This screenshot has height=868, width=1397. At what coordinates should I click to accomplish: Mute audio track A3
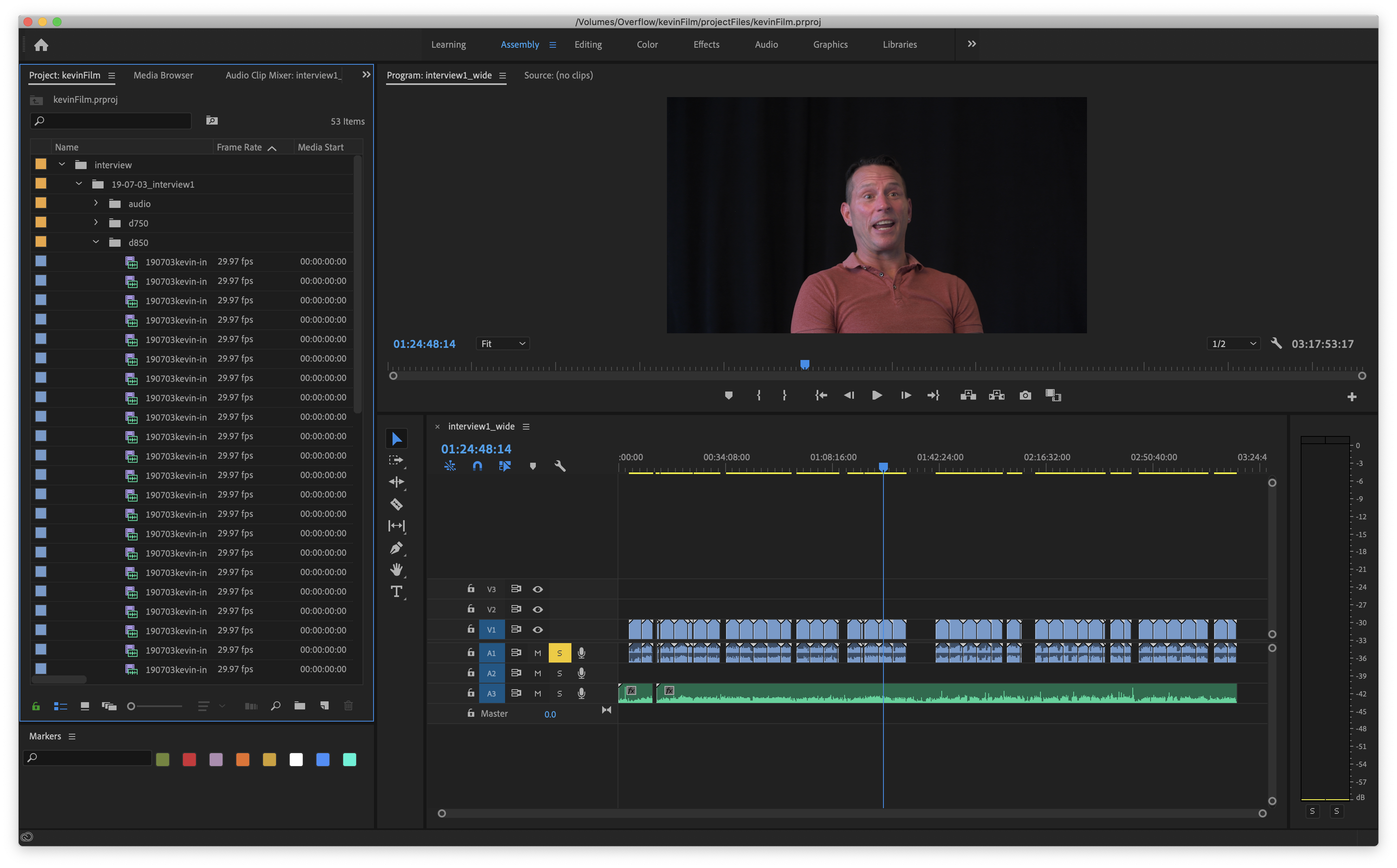tap(538, 693)
